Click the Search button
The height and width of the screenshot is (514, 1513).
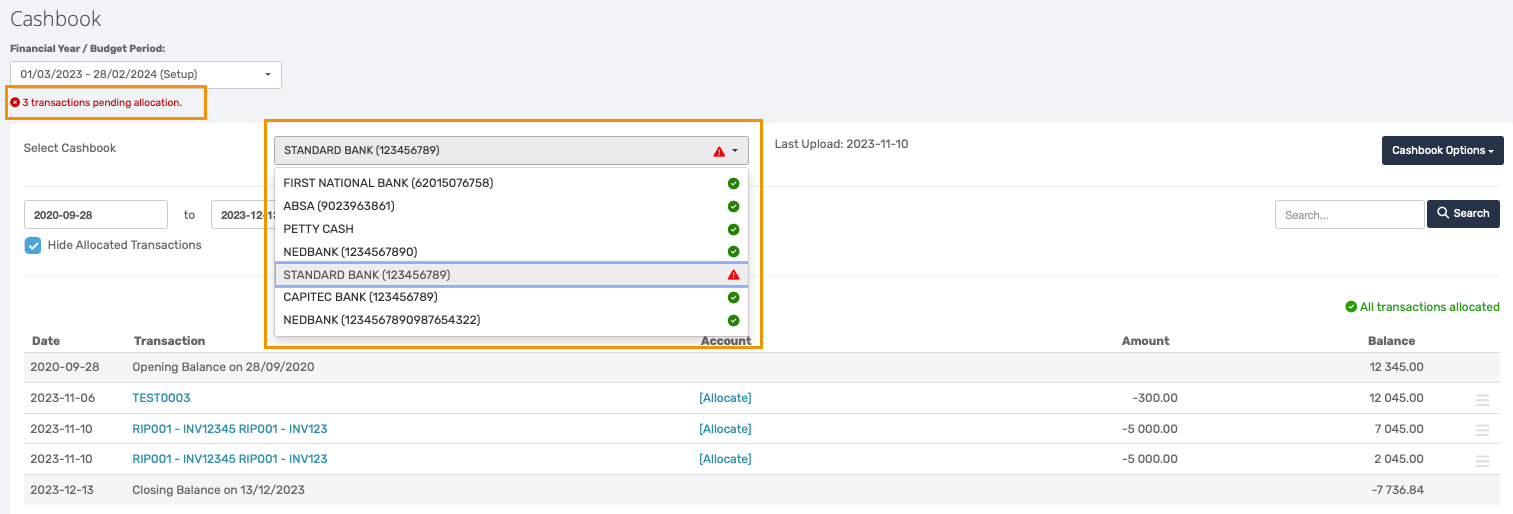1463,214
